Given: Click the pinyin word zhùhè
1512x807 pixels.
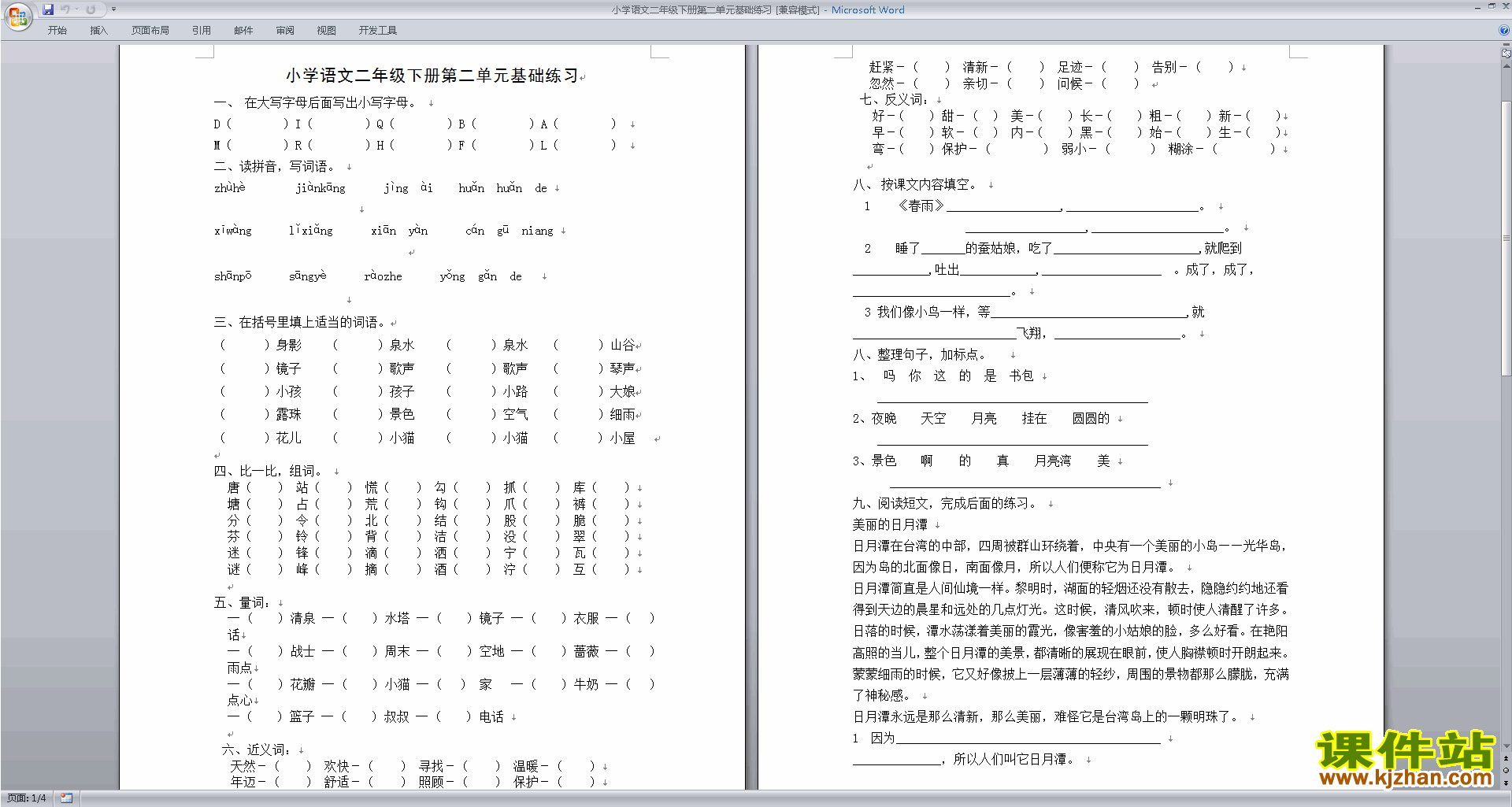Looking at the screenshot, I should 230,188.
